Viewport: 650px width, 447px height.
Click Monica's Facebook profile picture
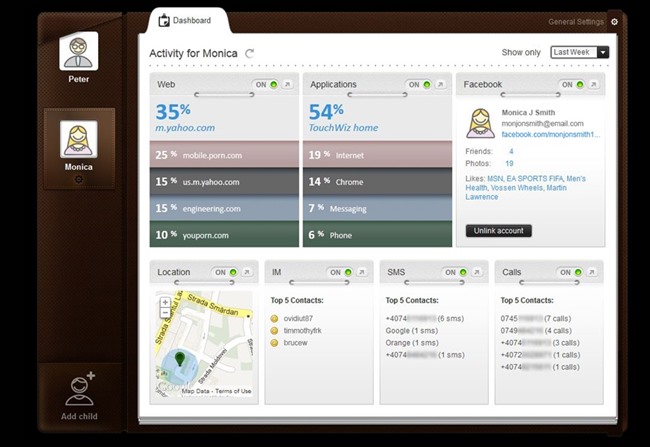pos(480,123)
